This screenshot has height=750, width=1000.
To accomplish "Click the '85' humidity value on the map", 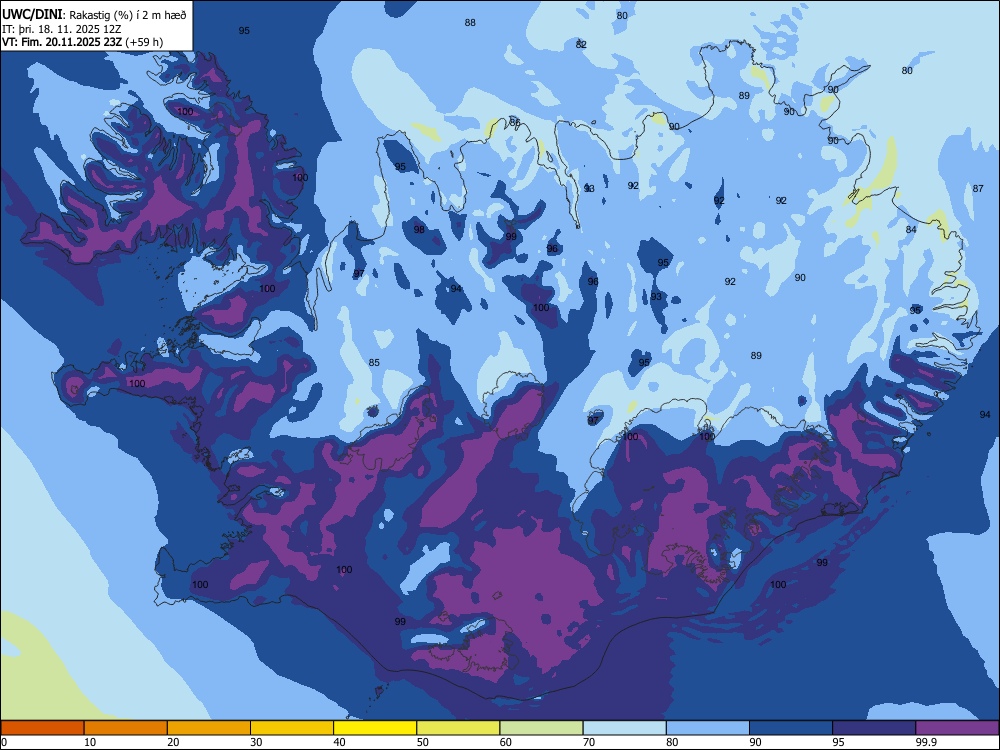I will pyautogui.click(x=374, y=363).
